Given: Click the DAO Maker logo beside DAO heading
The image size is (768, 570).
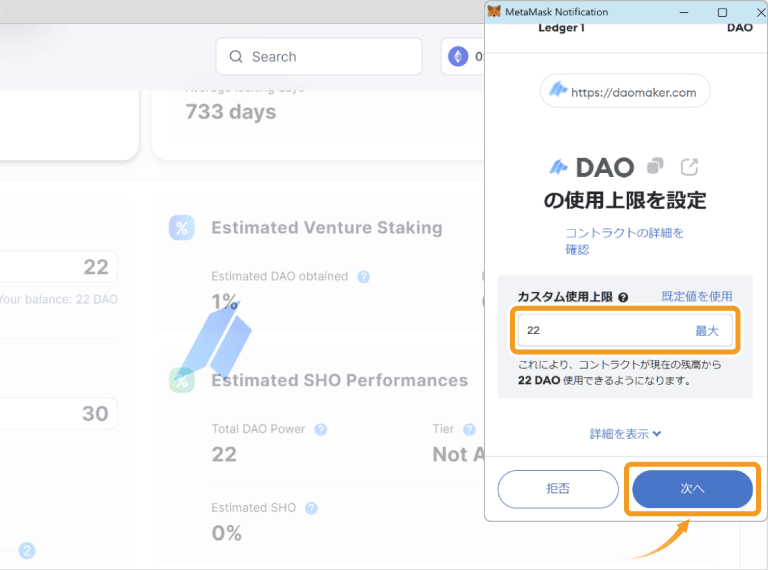Looking at the screenshot, I should click(x=558, y=167).
